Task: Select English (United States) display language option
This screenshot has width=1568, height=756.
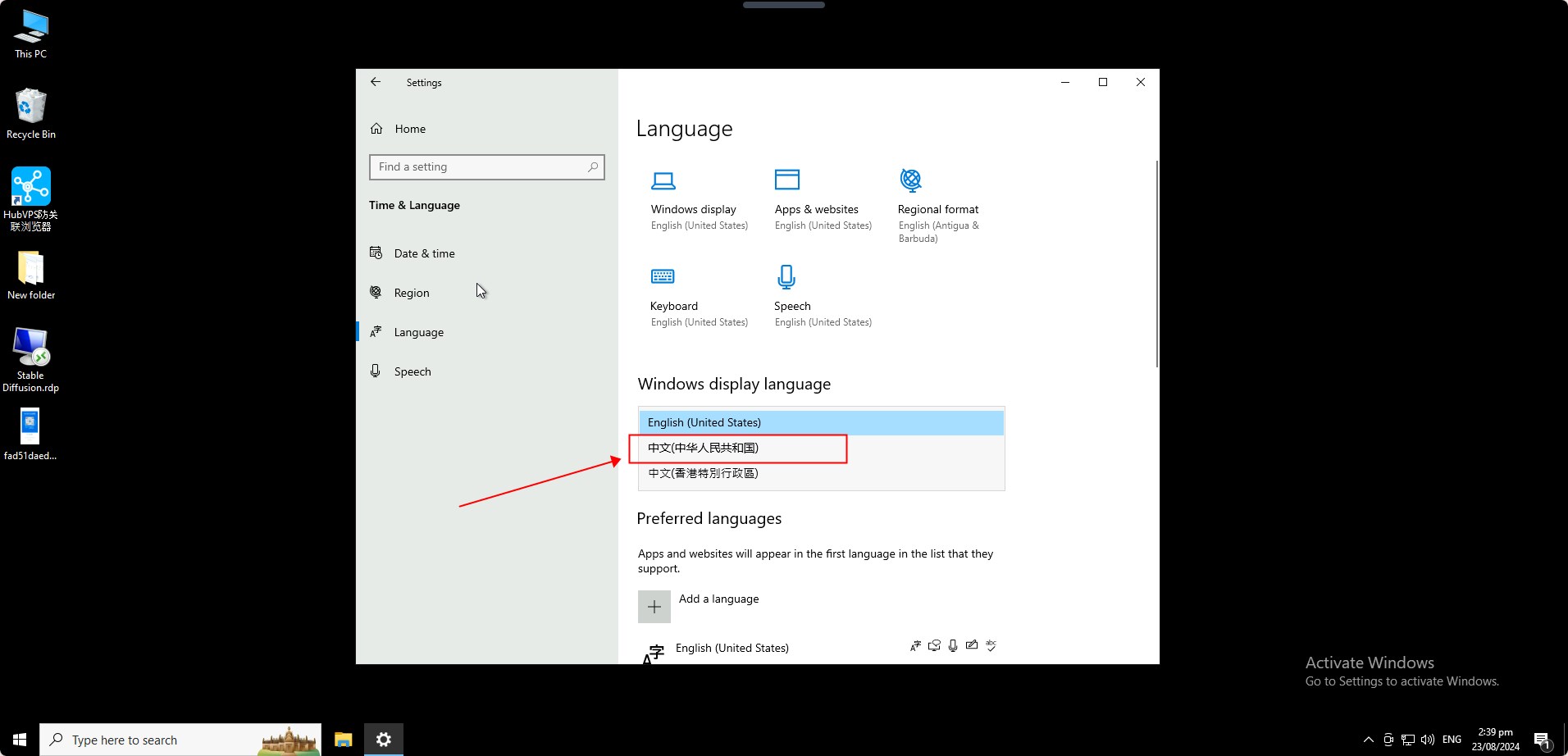Action: click(821, 422)
